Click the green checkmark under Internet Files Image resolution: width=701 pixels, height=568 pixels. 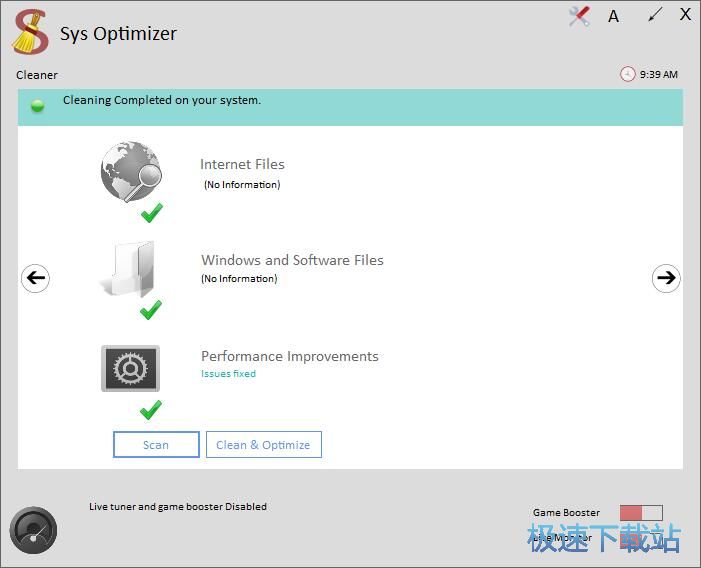152,213
